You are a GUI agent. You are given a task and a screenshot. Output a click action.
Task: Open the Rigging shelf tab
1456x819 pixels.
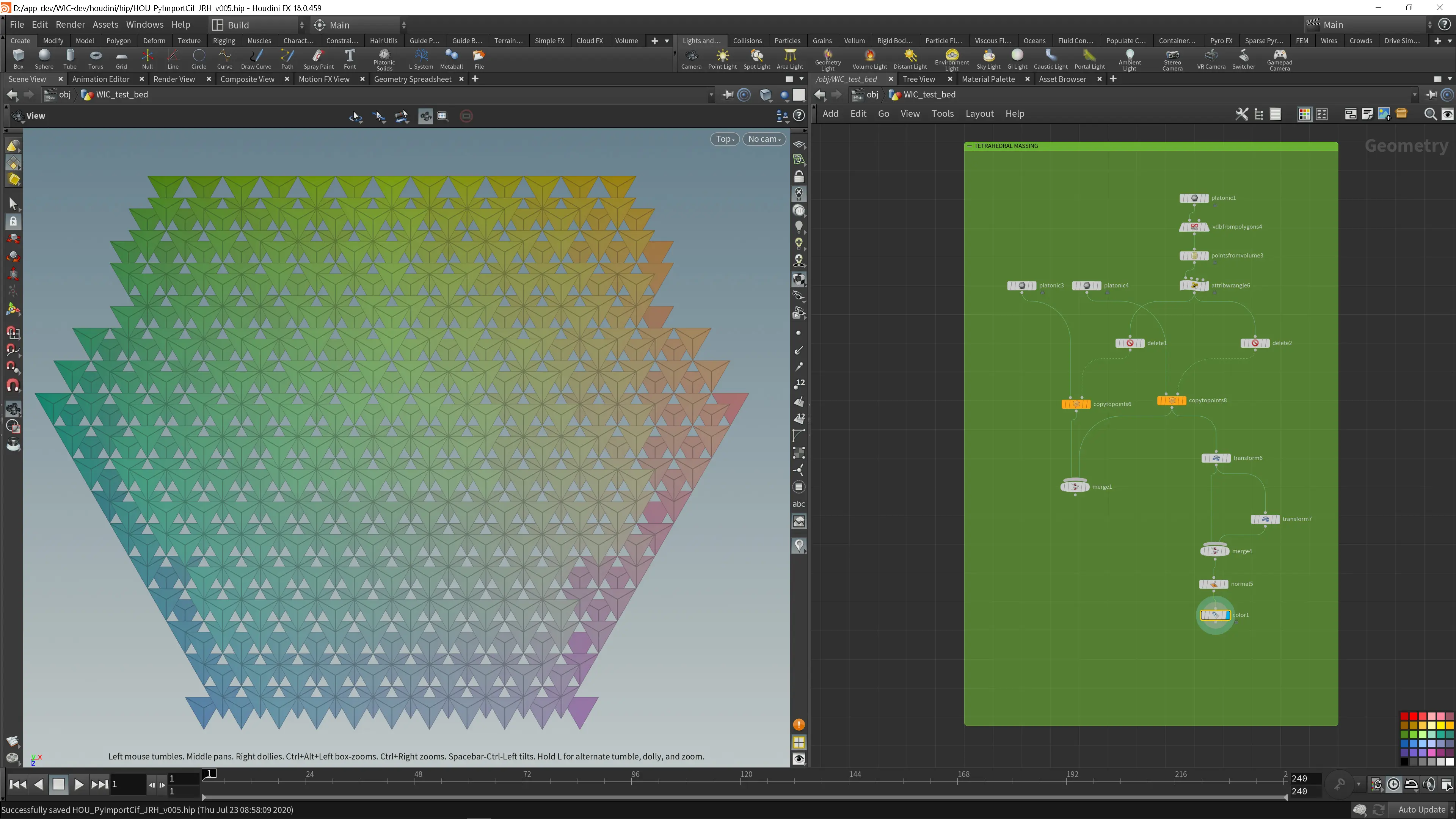[224, 41]
